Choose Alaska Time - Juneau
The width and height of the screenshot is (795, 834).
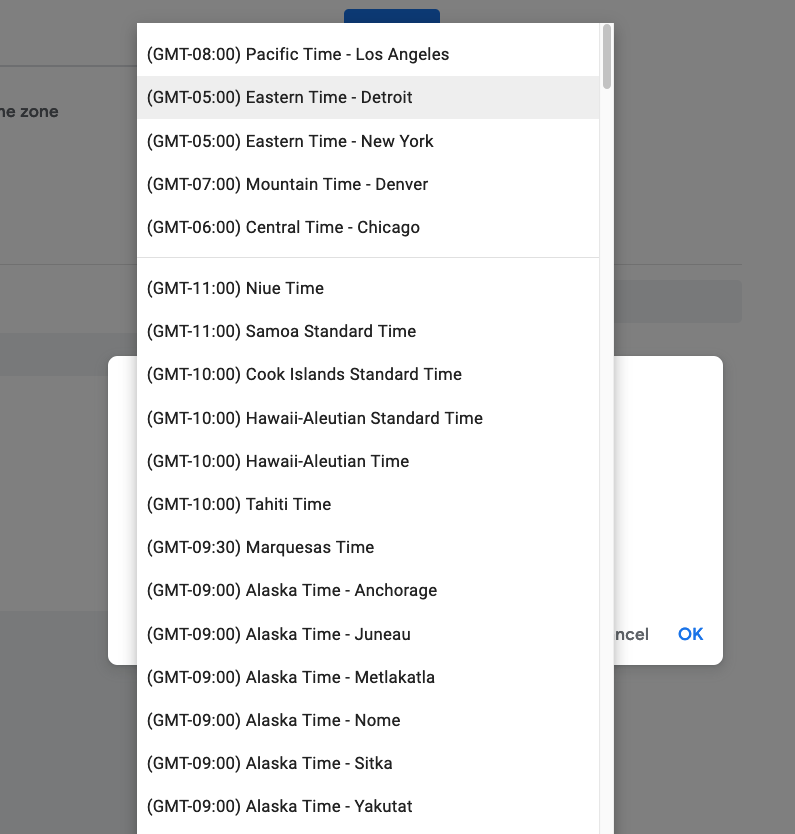click(278, 634)
